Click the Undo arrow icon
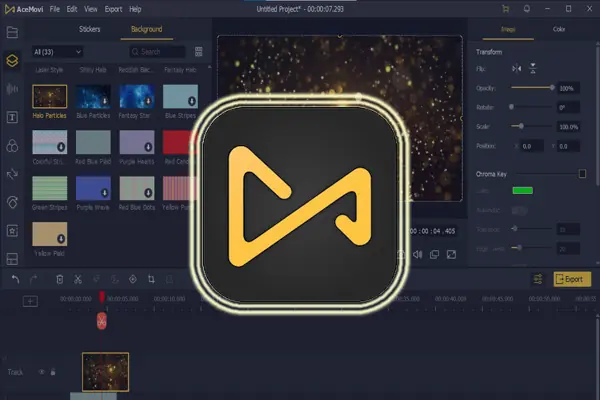The width and height of the screenshot is (600, 400). [x=15, y=279]
